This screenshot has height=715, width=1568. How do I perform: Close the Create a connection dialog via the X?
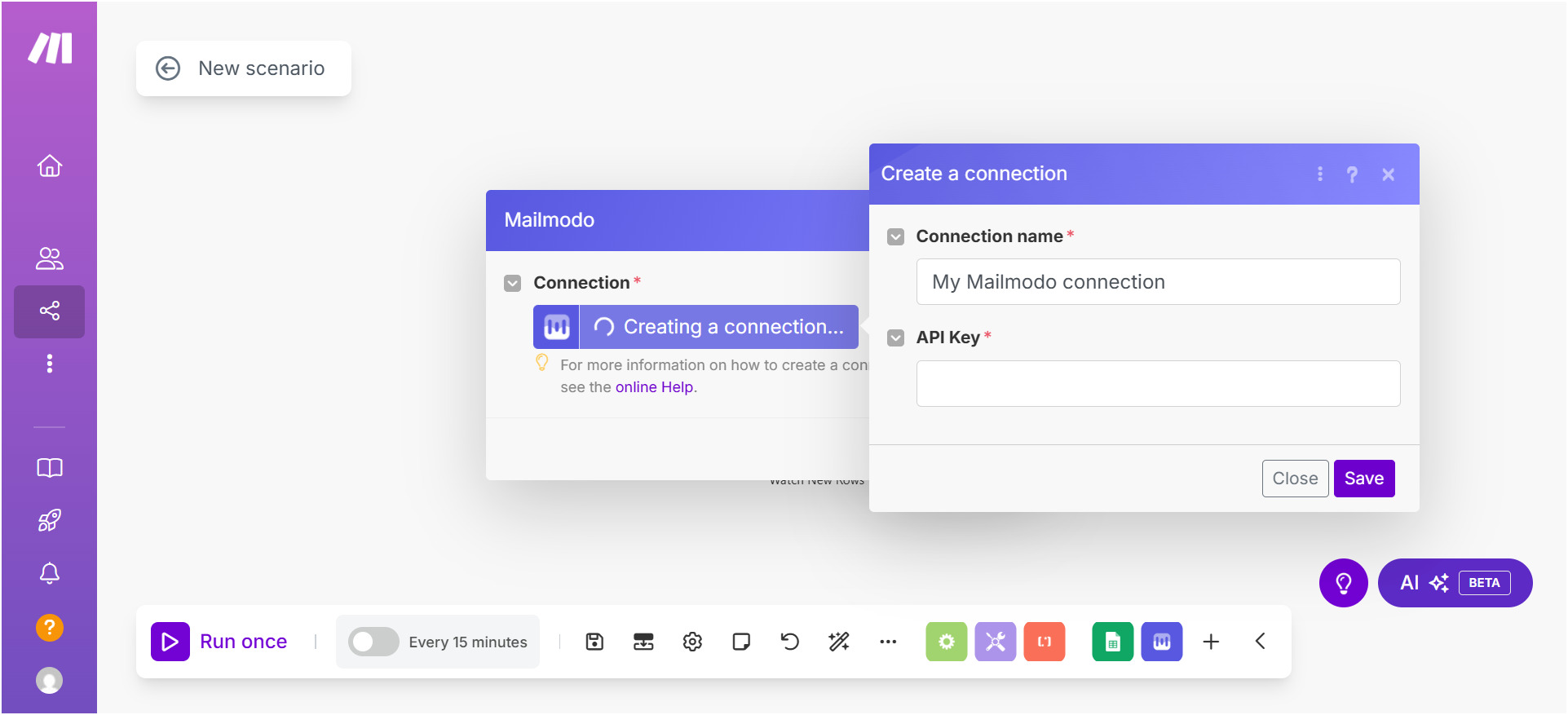(x=1388, y=174)
